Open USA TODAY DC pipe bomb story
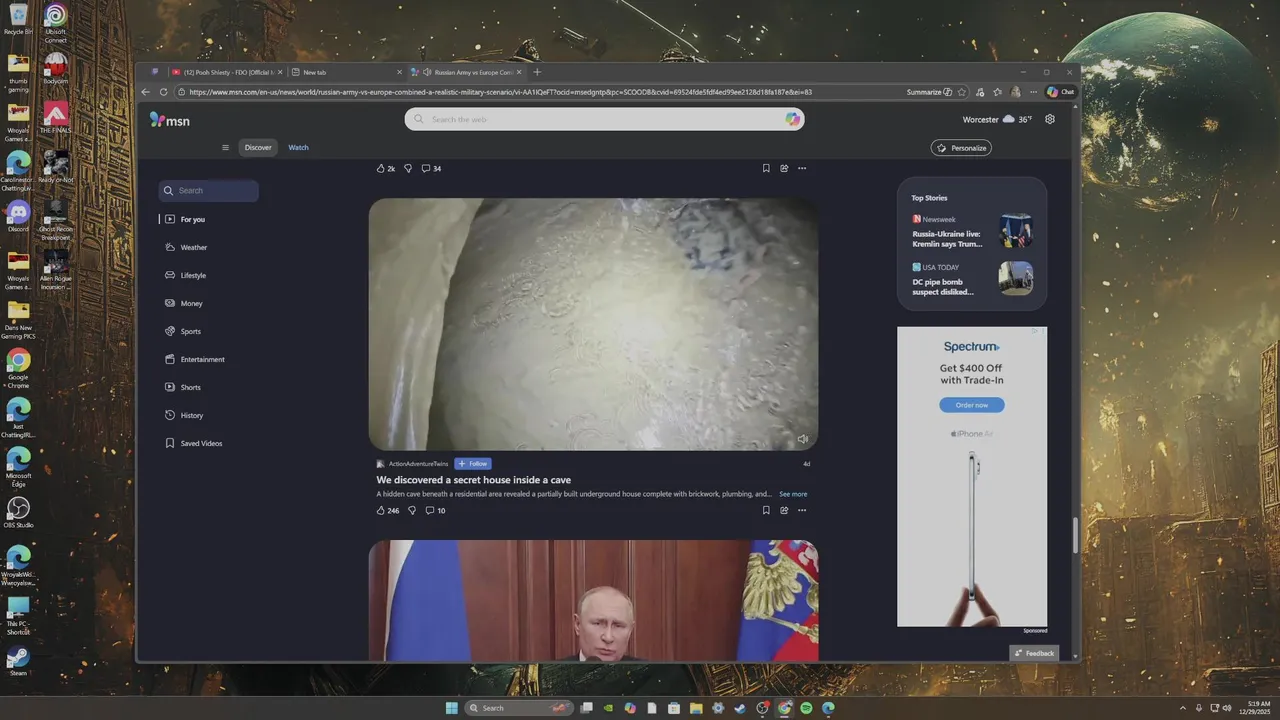The height and width of the screenshot is (720, 1280). [972, 279]
